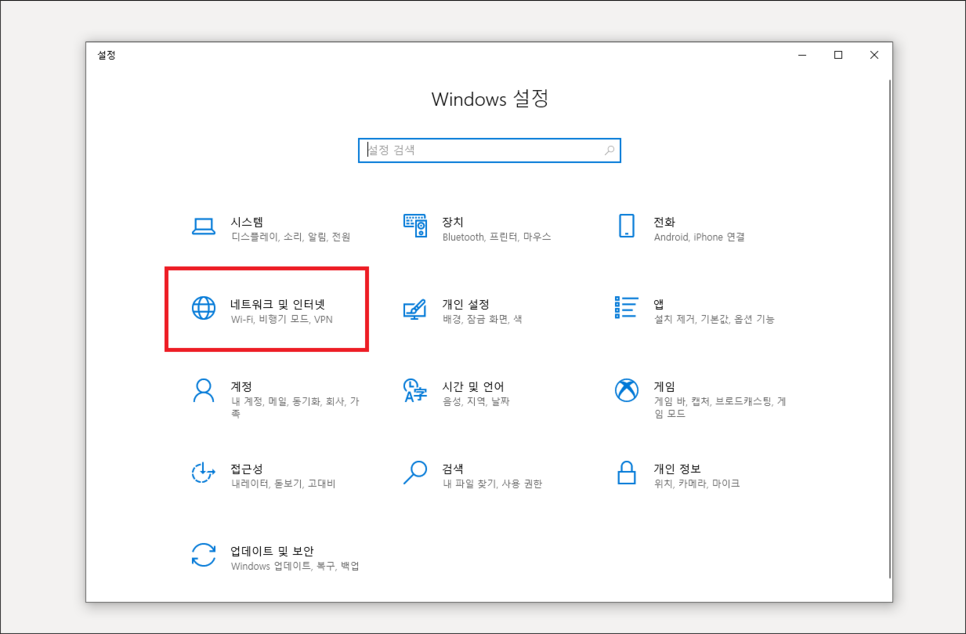
Task: Select the 시간 및 언어 heading
Action: pos(473,386)
